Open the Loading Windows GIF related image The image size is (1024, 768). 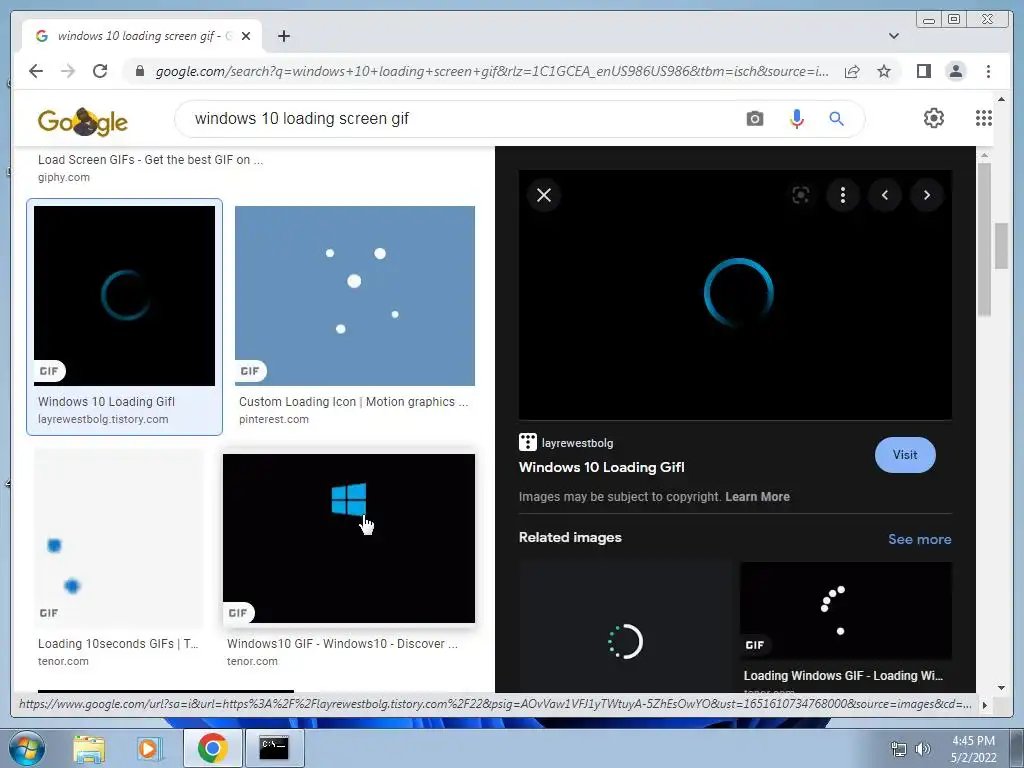pyautogui.click(x=845, y=610)
